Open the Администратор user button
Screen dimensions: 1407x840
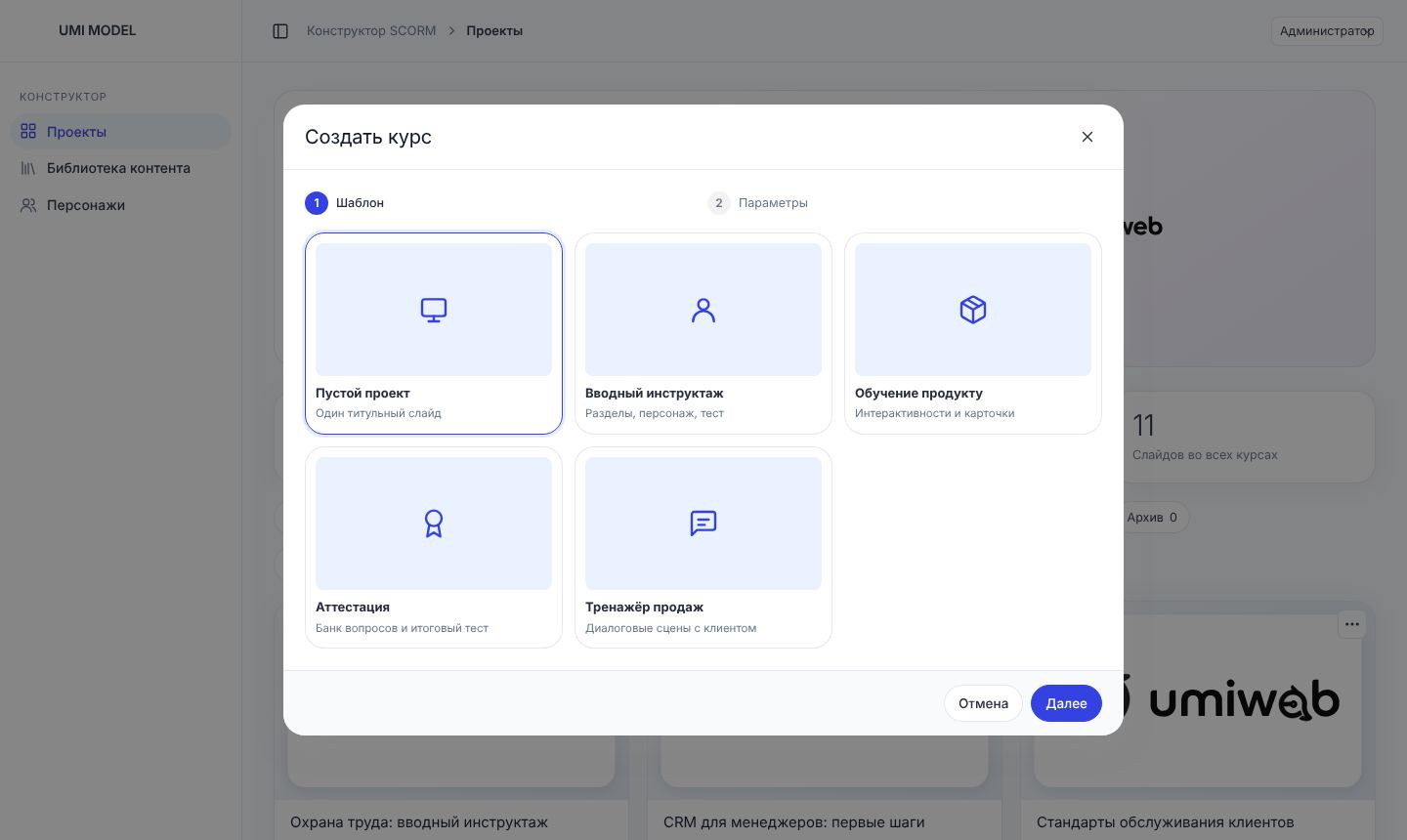[1327, 31]
